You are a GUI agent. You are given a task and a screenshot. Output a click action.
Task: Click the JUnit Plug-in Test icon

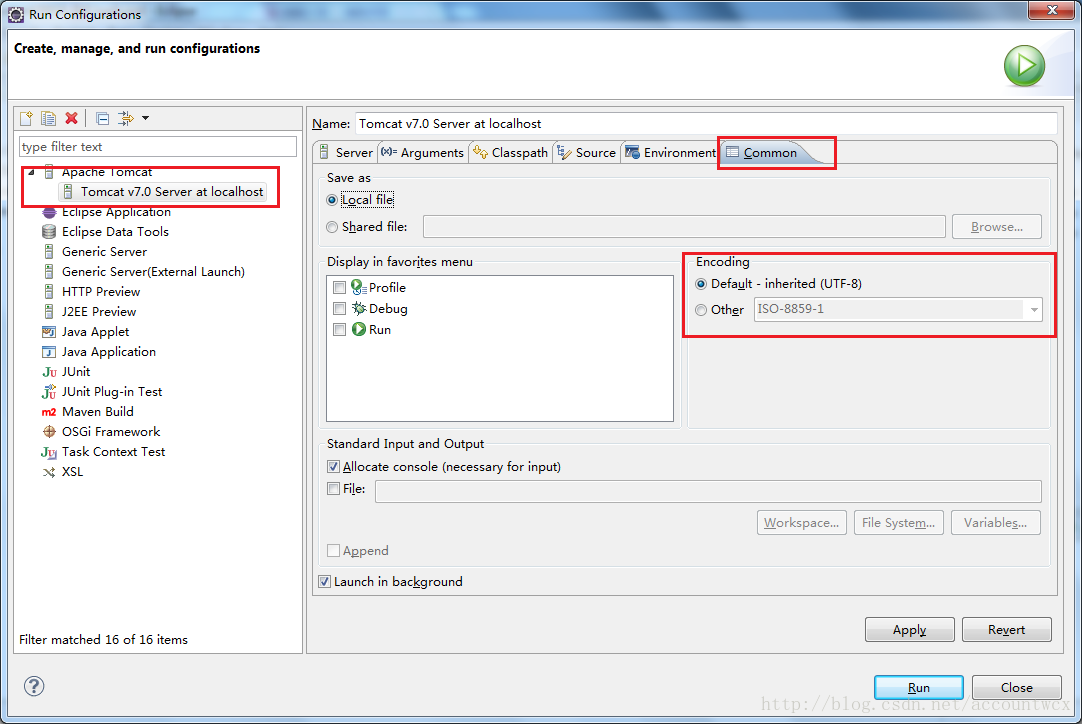(x=49, y=392)
